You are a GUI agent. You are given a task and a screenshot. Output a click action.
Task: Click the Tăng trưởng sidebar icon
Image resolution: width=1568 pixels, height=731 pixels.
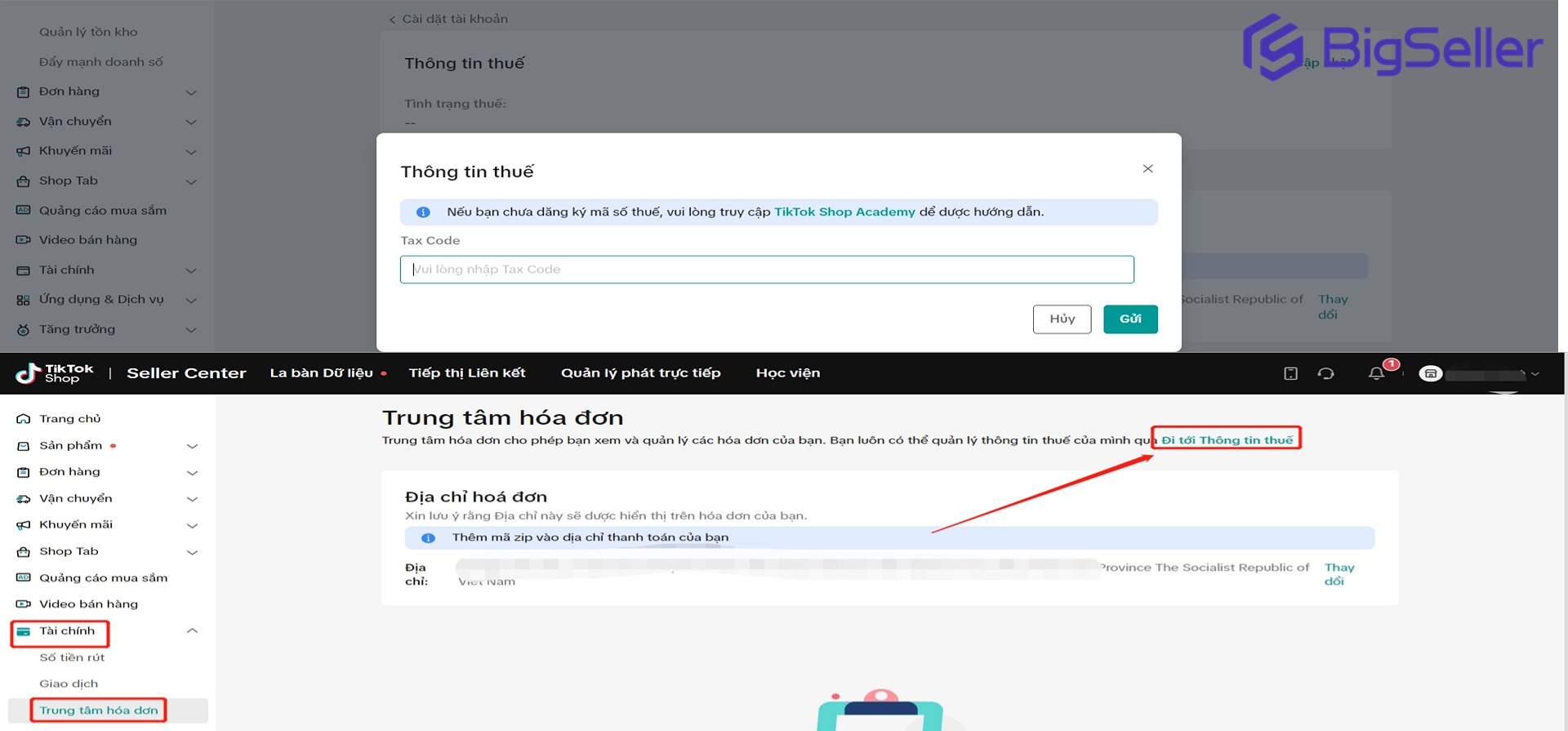24,330
